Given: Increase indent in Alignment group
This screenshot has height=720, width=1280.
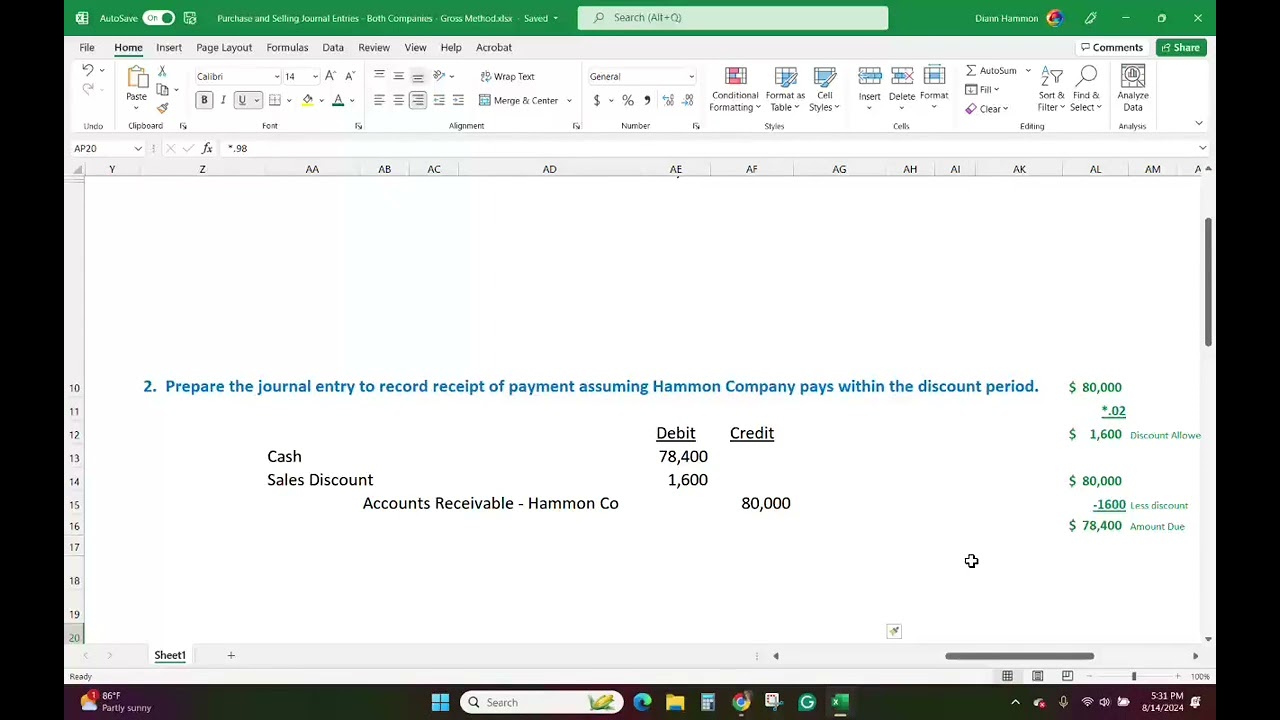Looking at the screenshot, I should [x=458, y=100].
